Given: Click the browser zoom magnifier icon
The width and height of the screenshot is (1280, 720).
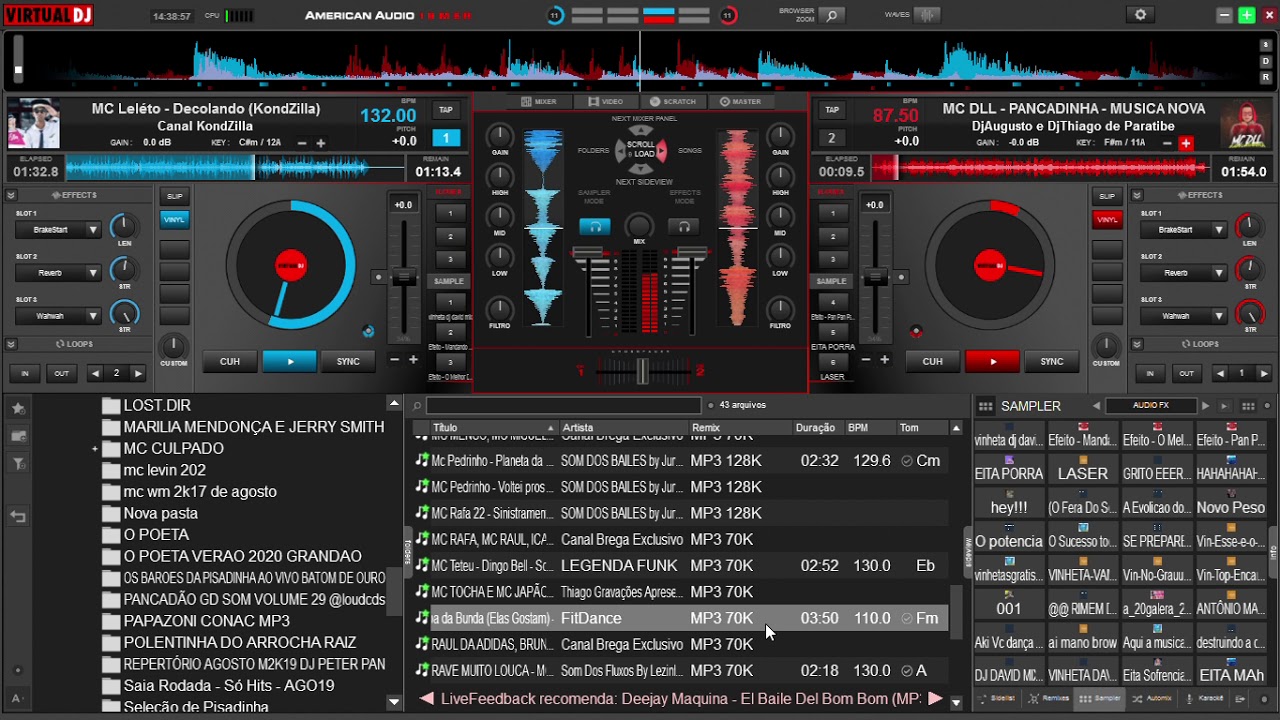Looking at the screenshot, I should point(831,15).
